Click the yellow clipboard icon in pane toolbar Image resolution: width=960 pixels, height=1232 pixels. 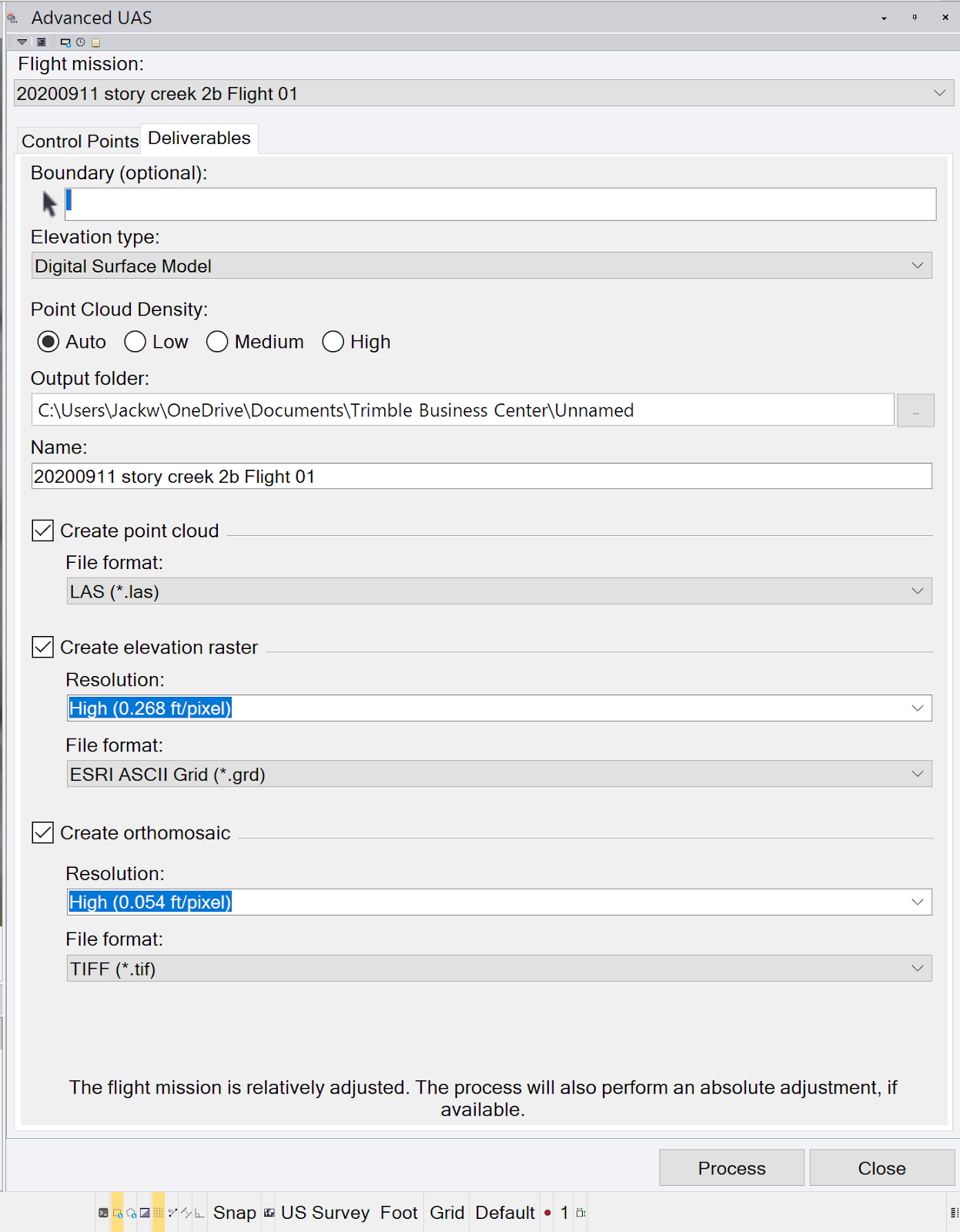[95, 42]
